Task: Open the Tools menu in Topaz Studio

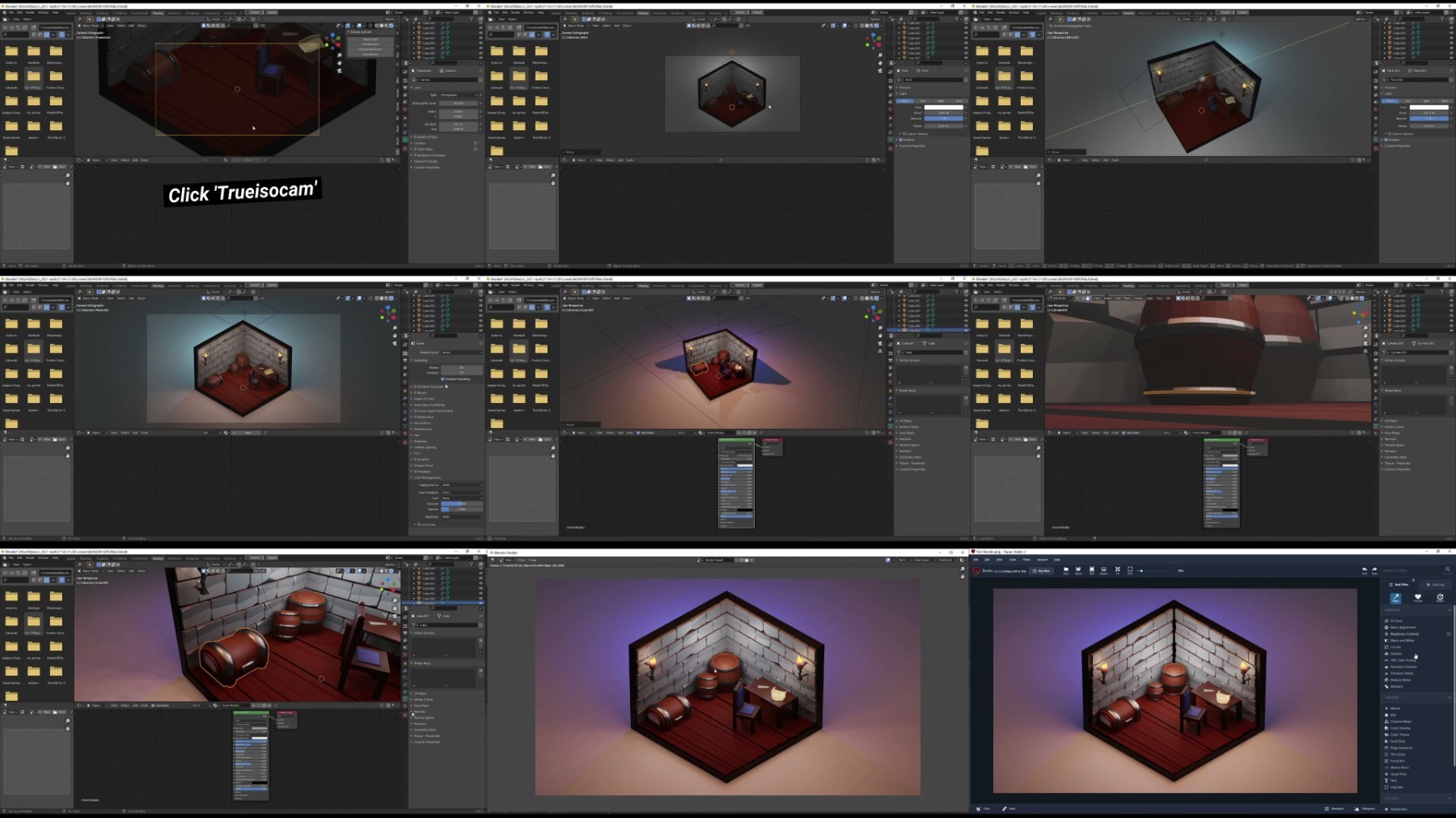Action: coord(1013,560)
